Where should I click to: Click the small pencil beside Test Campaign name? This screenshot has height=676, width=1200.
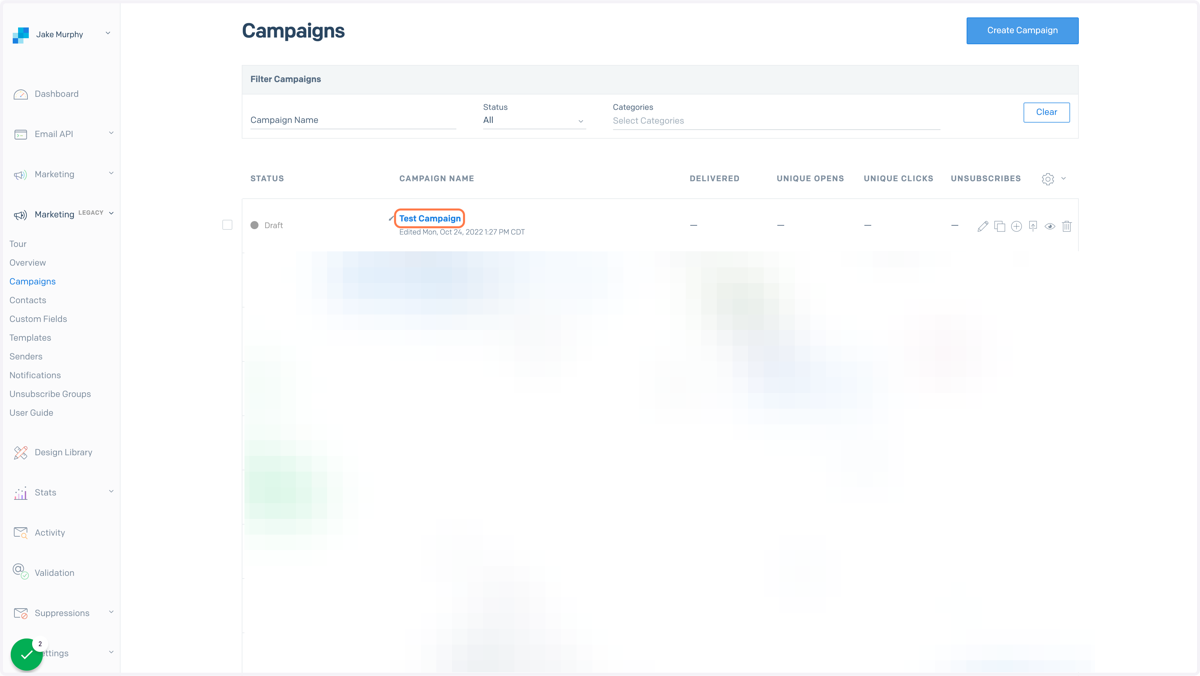tap(391, 218)
